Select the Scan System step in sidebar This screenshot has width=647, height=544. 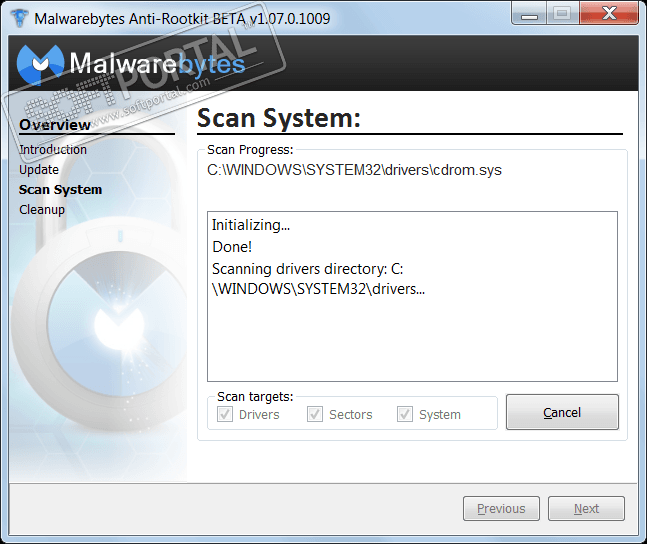click(60, 189)
